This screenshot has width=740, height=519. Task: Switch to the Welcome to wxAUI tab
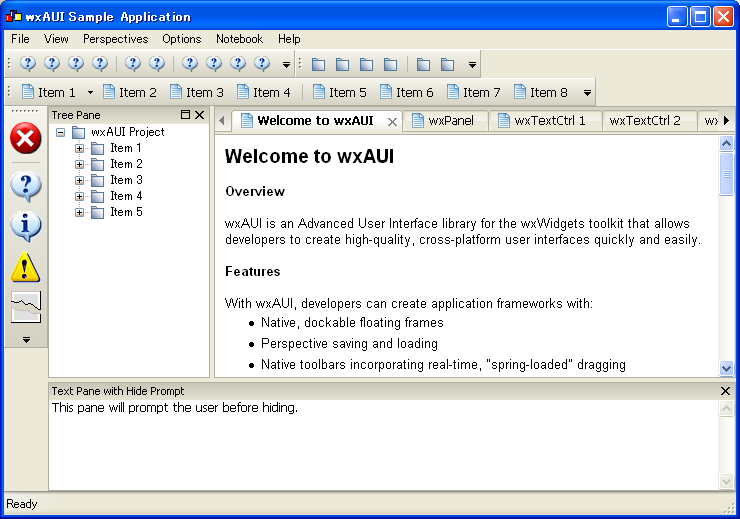pos(315,121)
